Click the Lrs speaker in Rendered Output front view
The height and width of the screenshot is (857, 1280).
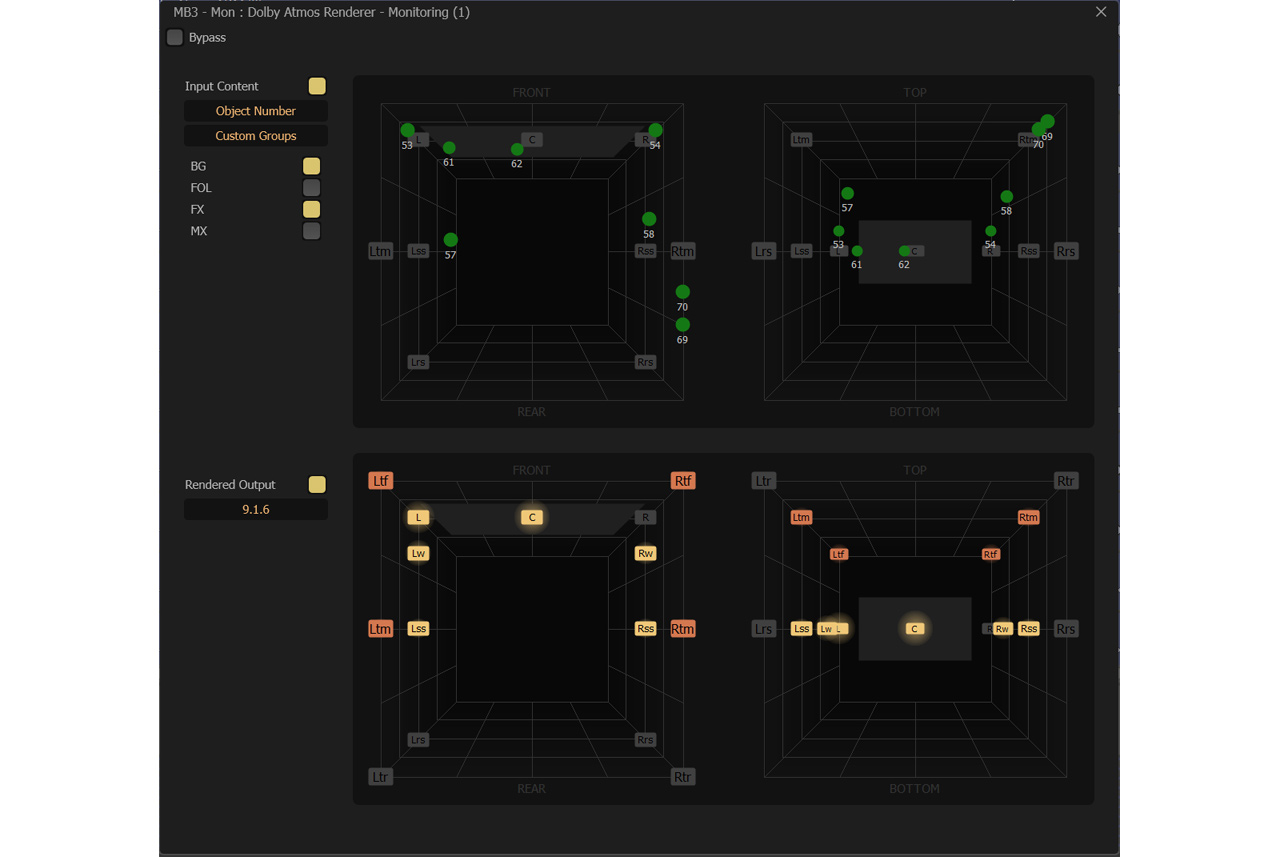[418, 740]
